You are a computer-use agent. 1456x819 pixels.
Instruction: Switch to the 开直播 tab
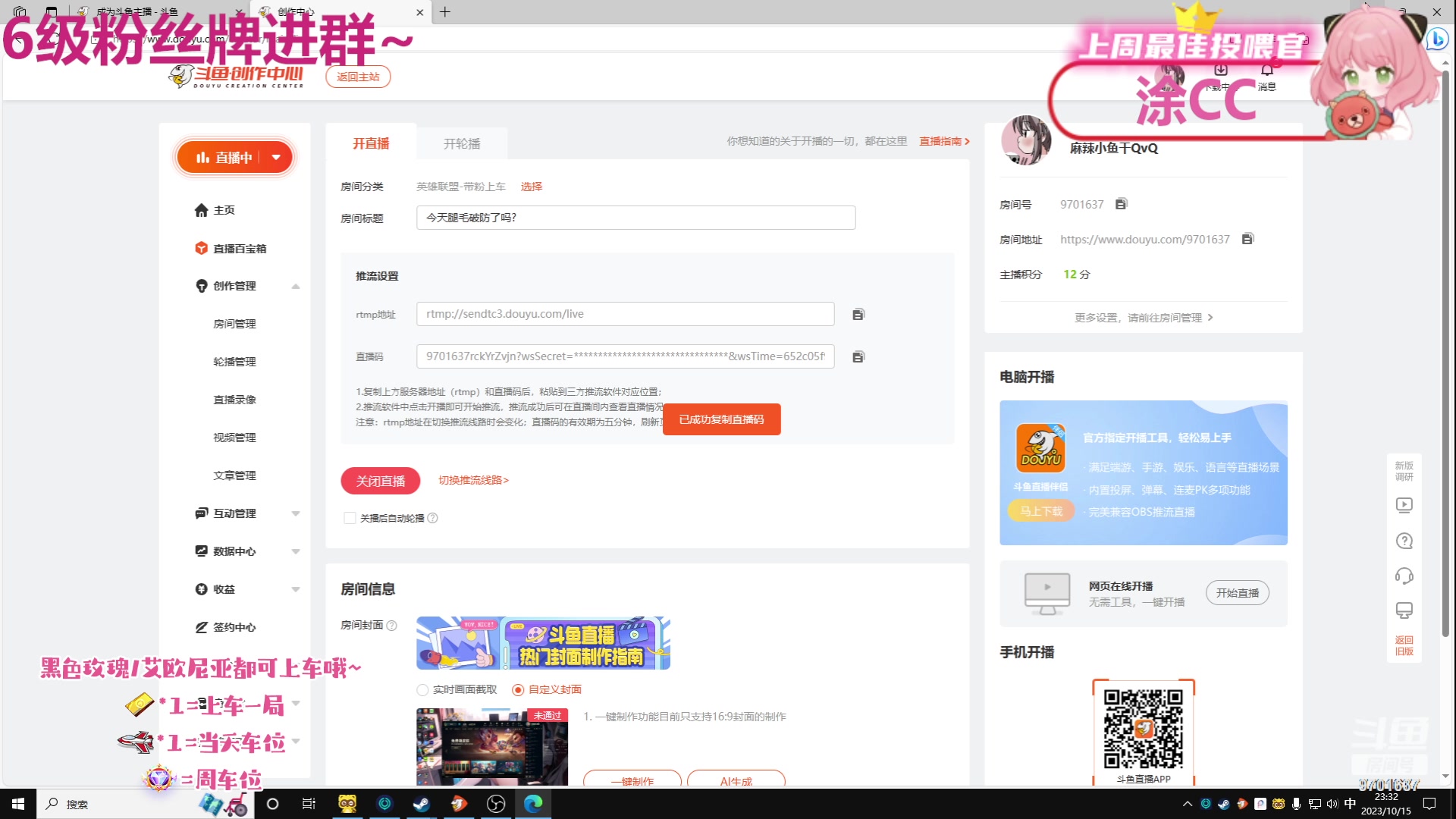[x=371, y=143]
